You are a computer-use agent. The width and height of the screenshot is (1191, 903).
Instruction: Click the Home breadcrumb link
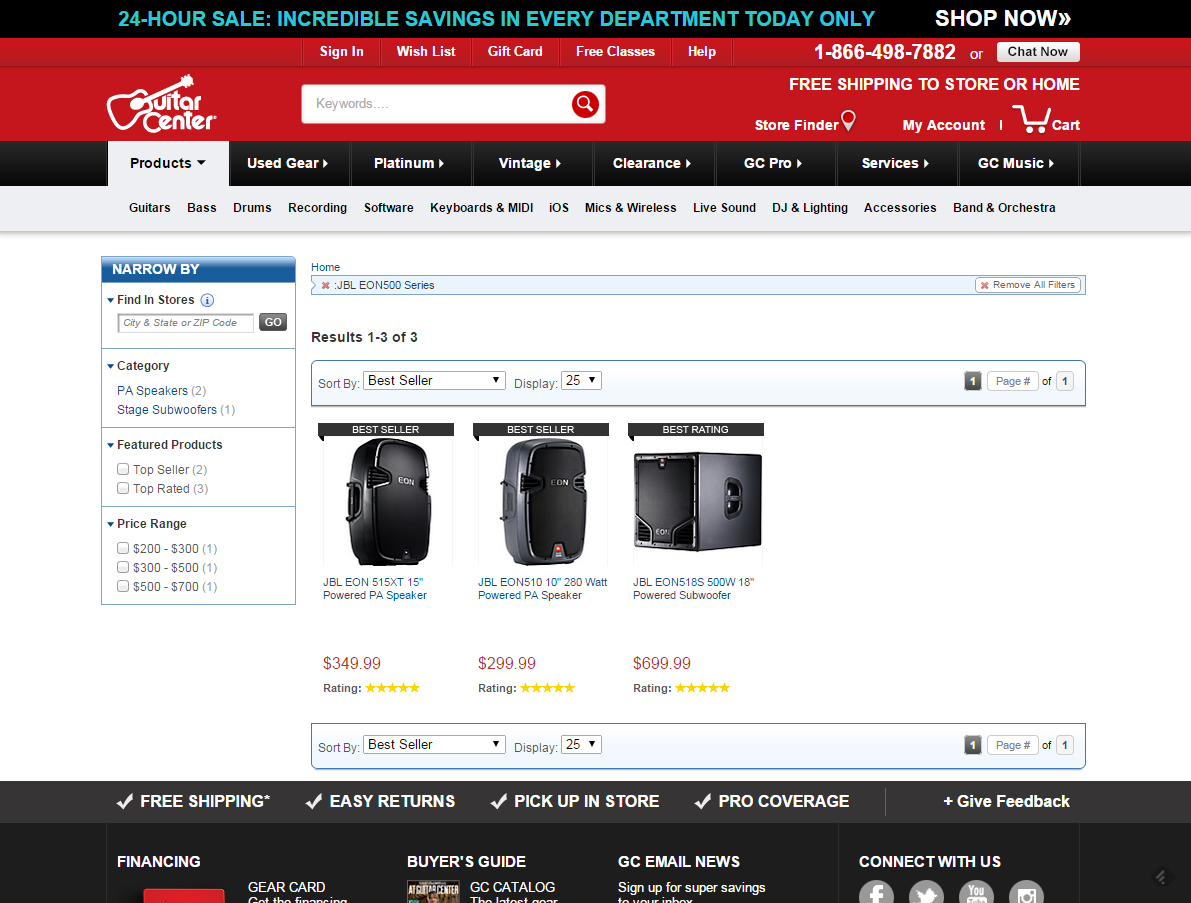(x=325, y=267)
